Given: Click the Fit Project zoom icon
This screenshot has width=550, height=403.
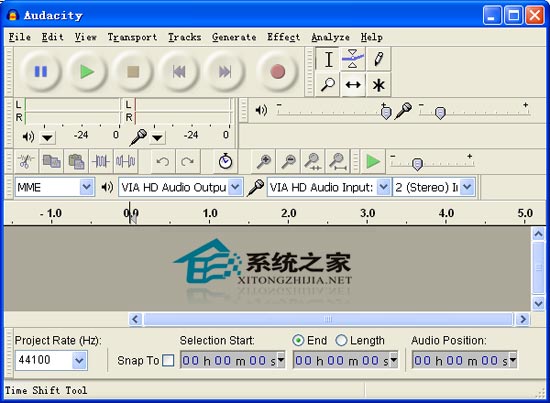Looking at the screenshot, I should point(337,162).
